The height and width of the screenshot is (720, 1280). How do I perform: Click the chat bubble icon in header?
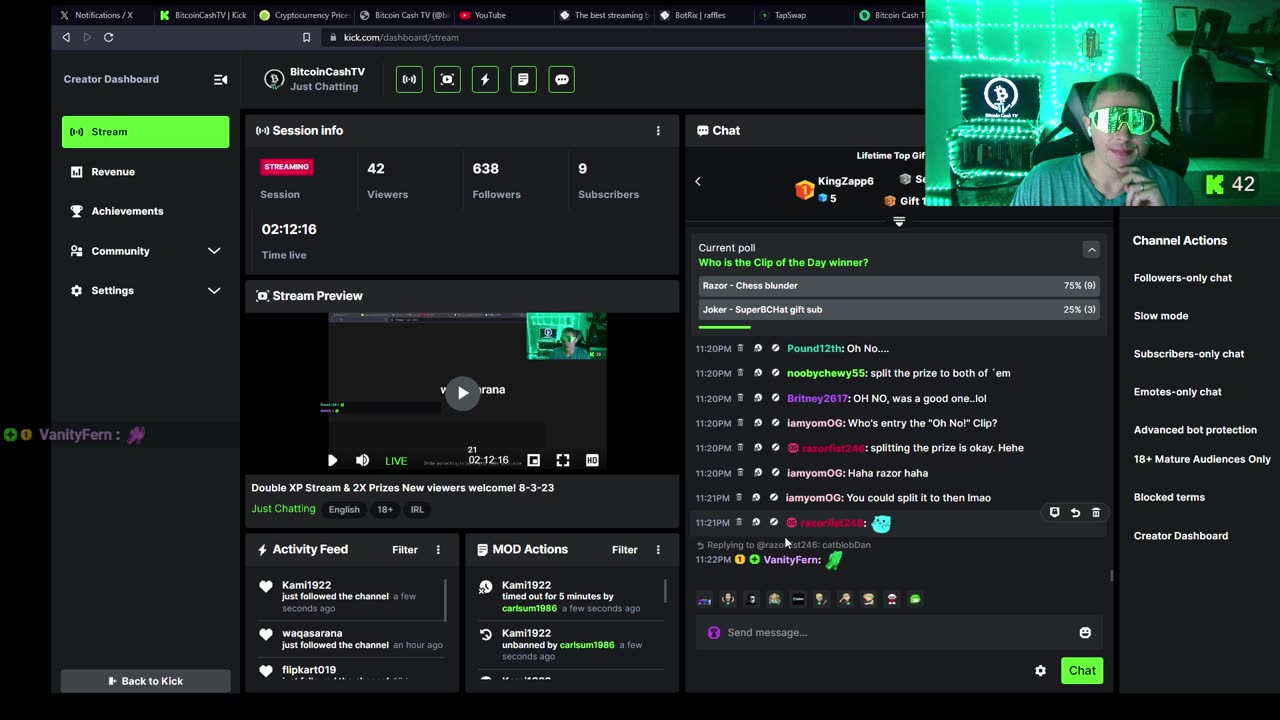point(562,79)
